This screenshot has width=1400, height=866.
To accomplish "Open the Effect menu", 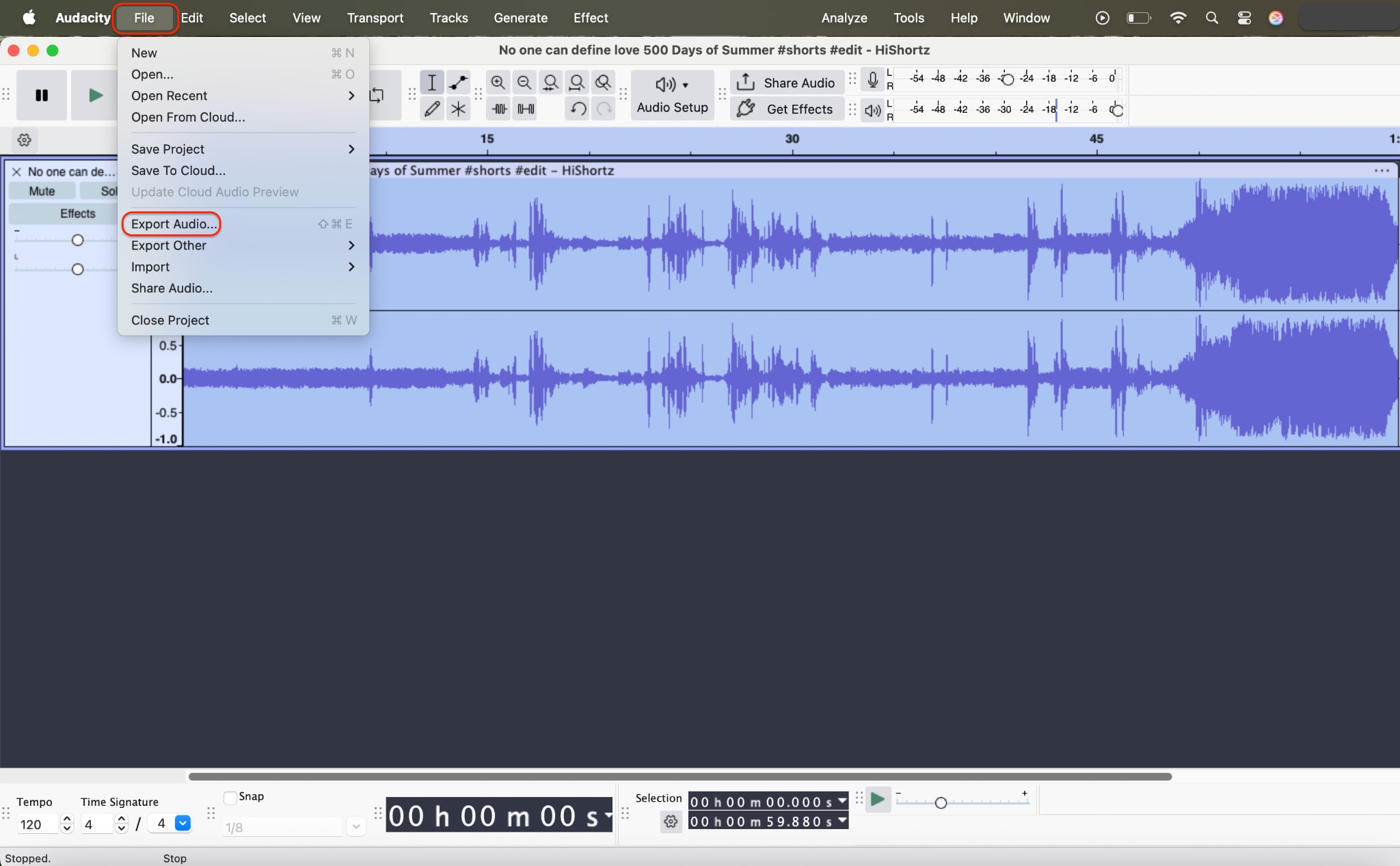I will click(x=590, y=18).
